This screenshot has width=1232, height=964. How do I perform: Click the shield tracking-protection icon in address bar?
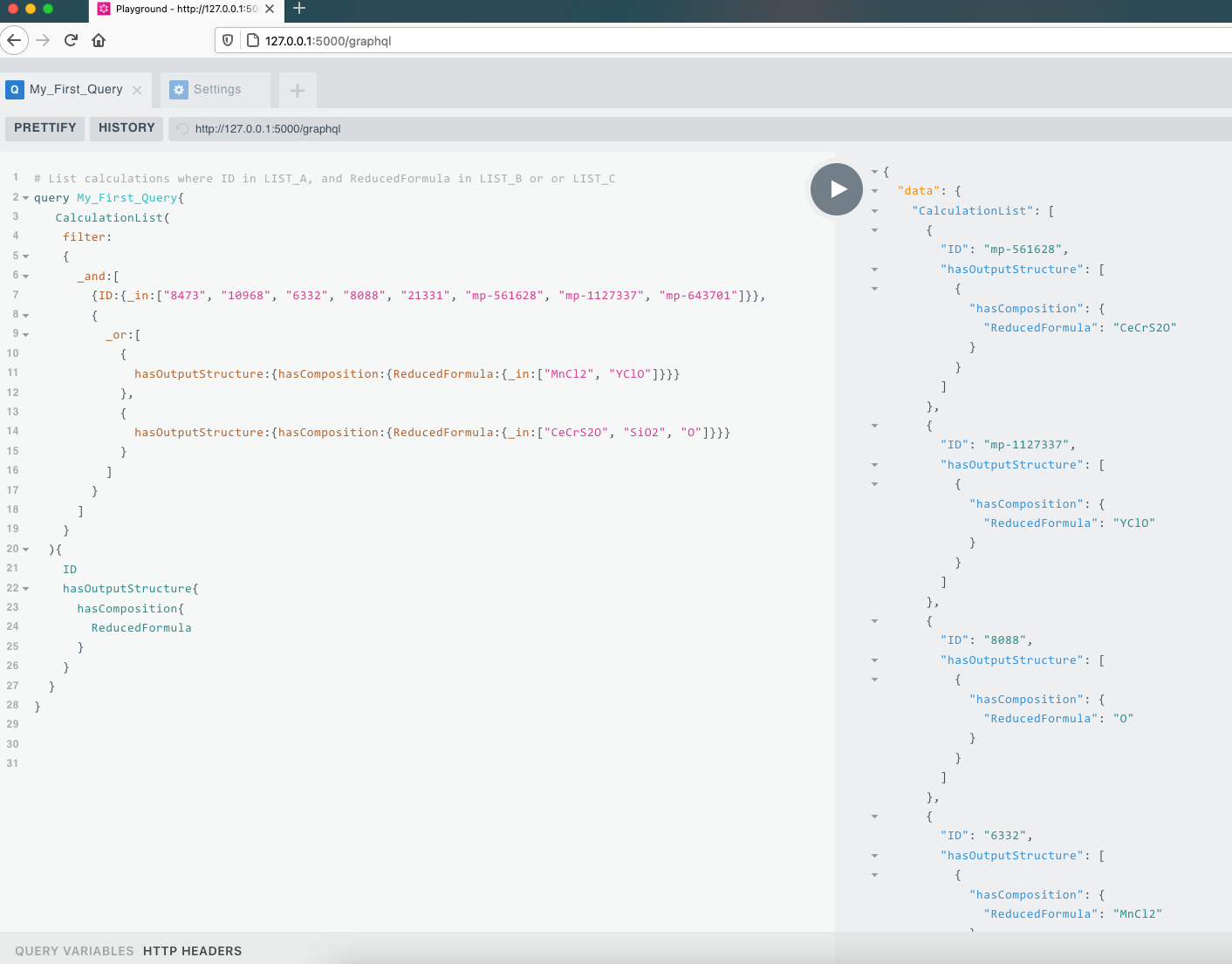pos(228,40)
